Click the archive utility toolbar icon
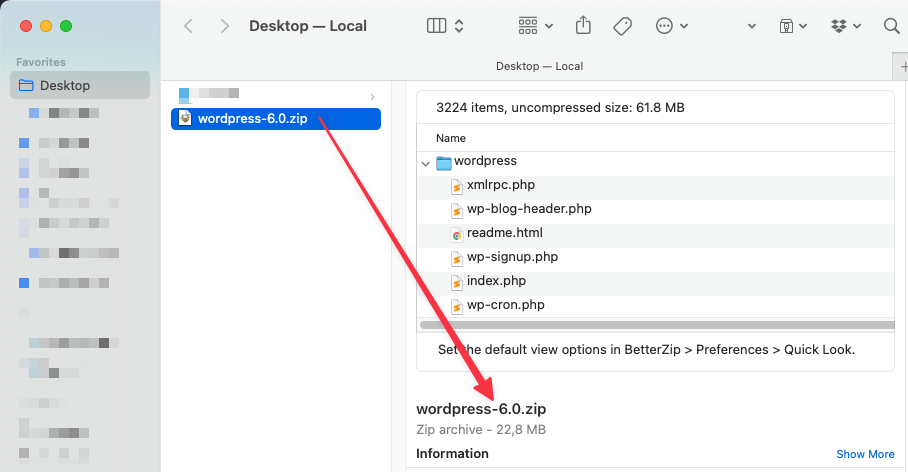This screenshot has width=908, height=472. [x=786, y=26]
